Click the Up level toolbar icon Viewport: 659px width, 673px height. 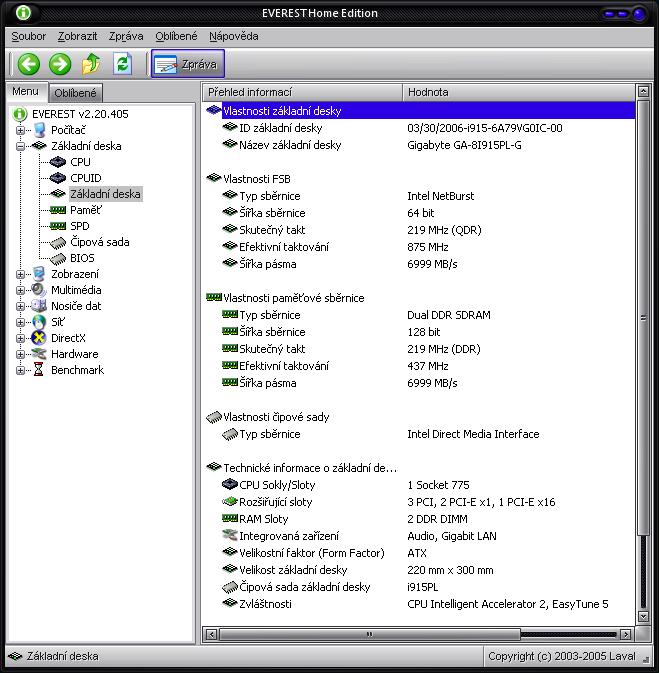tap(91, 64)
